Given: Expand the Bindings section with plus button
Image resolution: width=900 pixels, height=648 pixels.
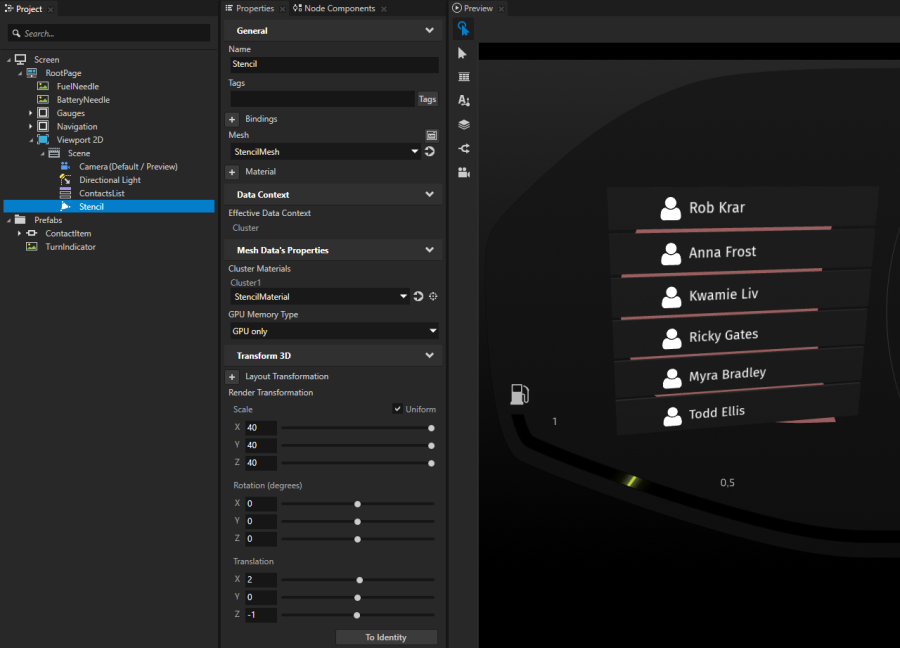Looking at the screenshot, I should pos(233,119).
